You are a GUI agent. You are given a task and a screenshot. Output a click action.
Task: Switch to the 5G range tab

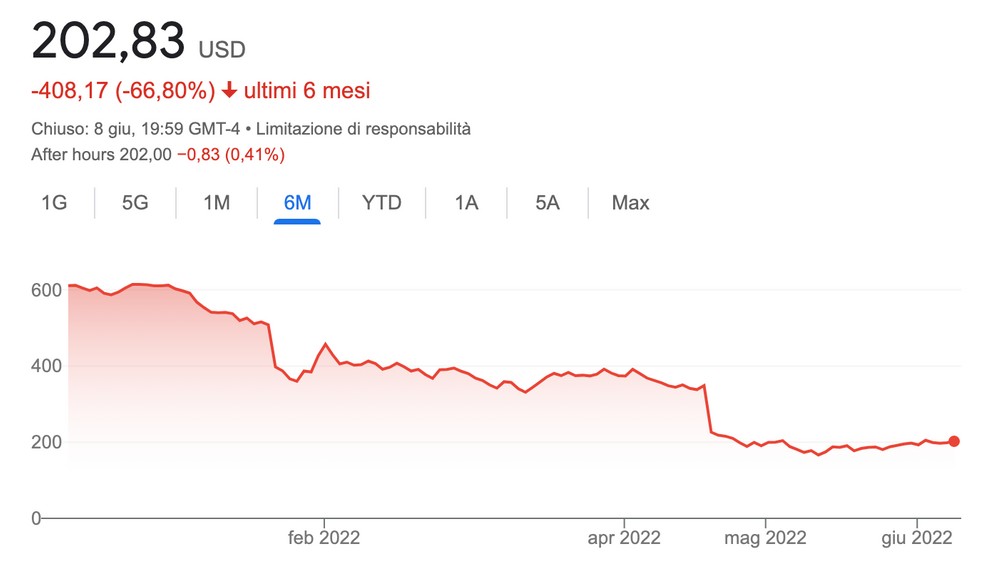[135, 203]
